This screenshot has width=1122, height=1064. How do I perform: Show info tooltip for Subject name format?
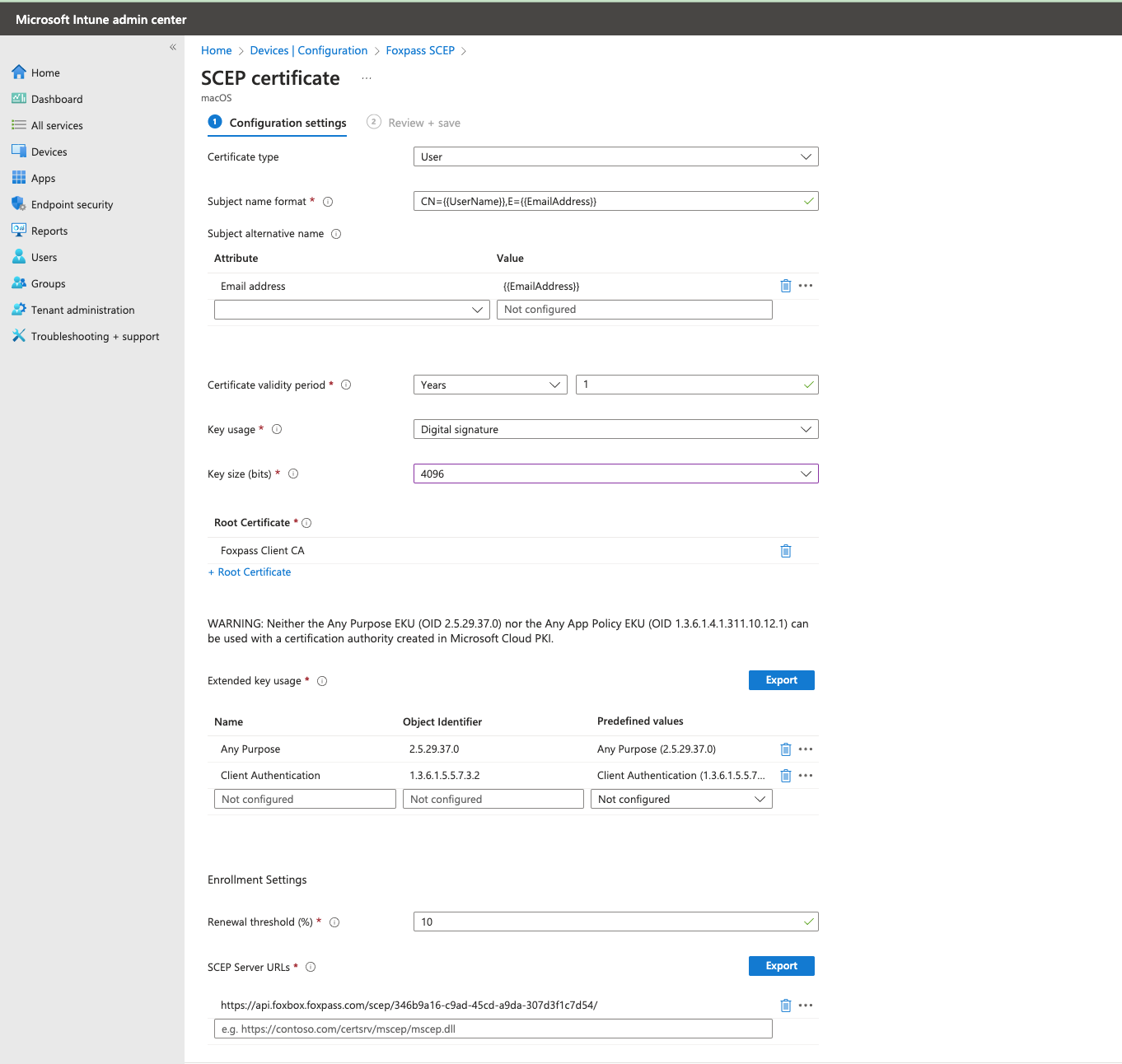328,202
